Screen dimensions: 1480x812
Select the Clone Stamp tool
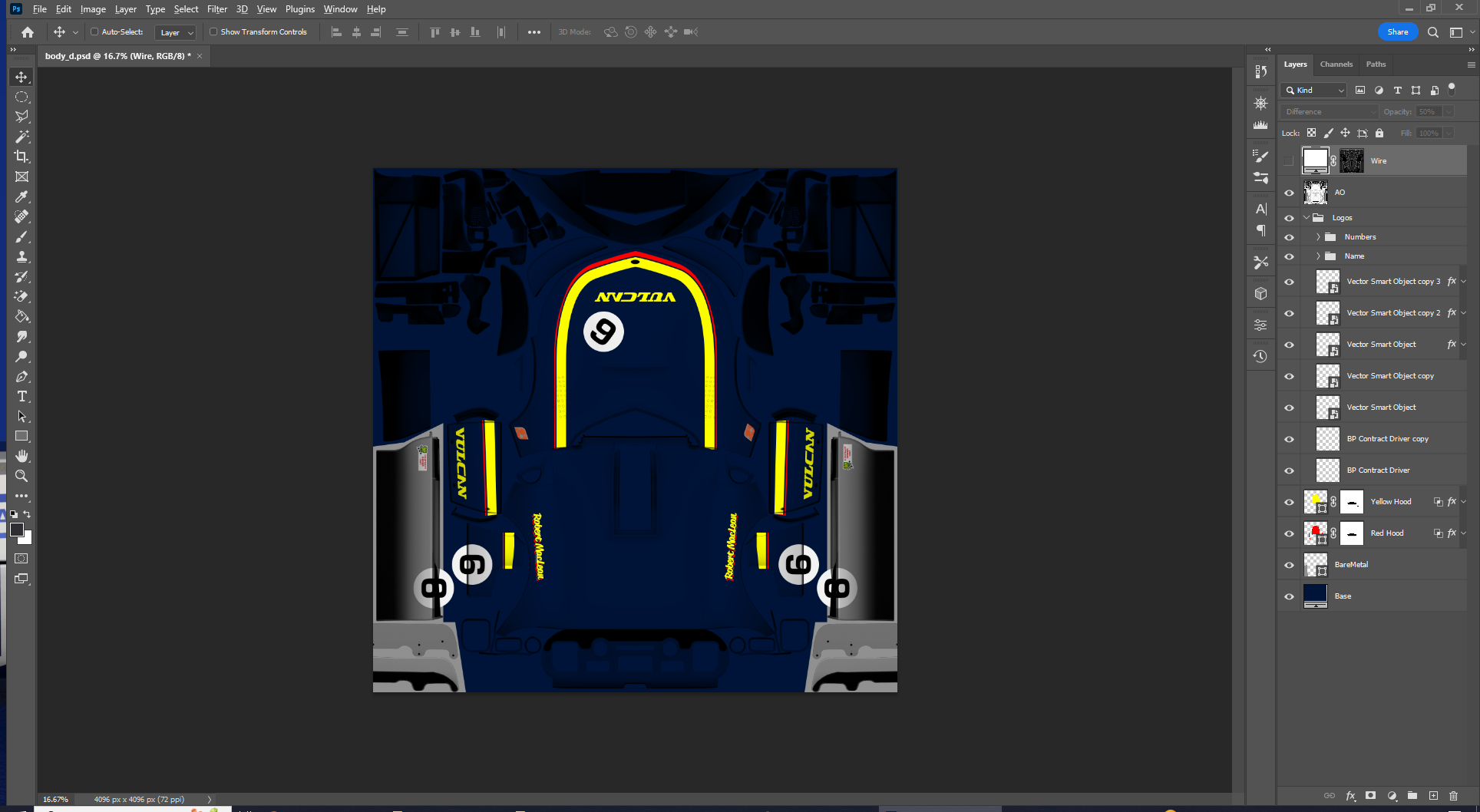click(21, 256)
